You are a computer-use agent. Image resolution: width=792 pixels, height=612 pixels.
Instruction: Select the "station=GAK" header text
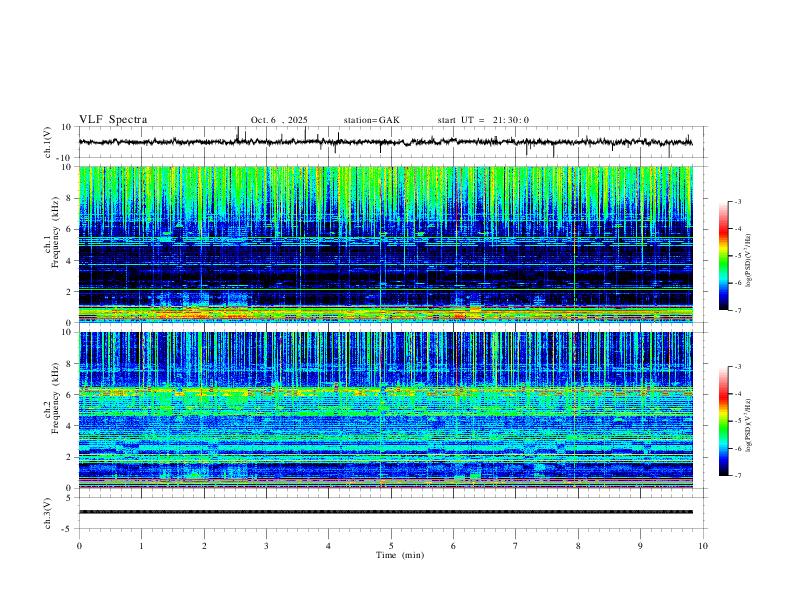[x=371, y=120]
